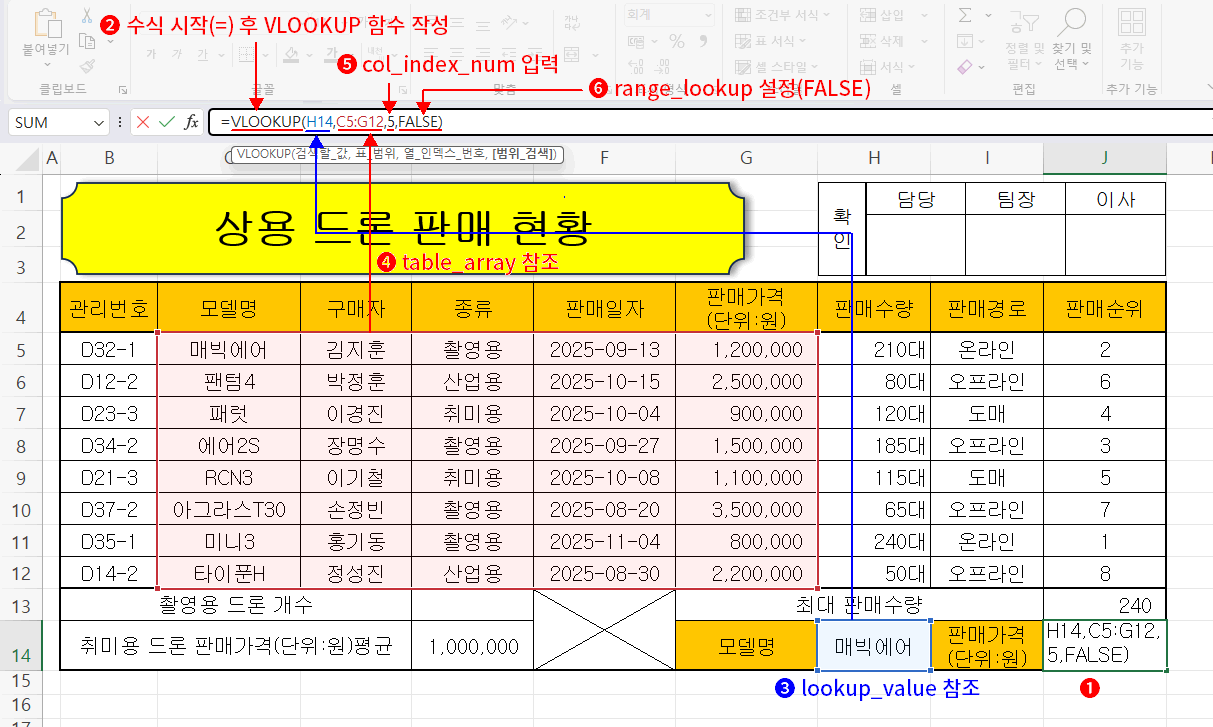The width and height of the screenshot is (1213, 727).
Task: Toggle bold formatting with the 가 icon
Action: (152, 53)
